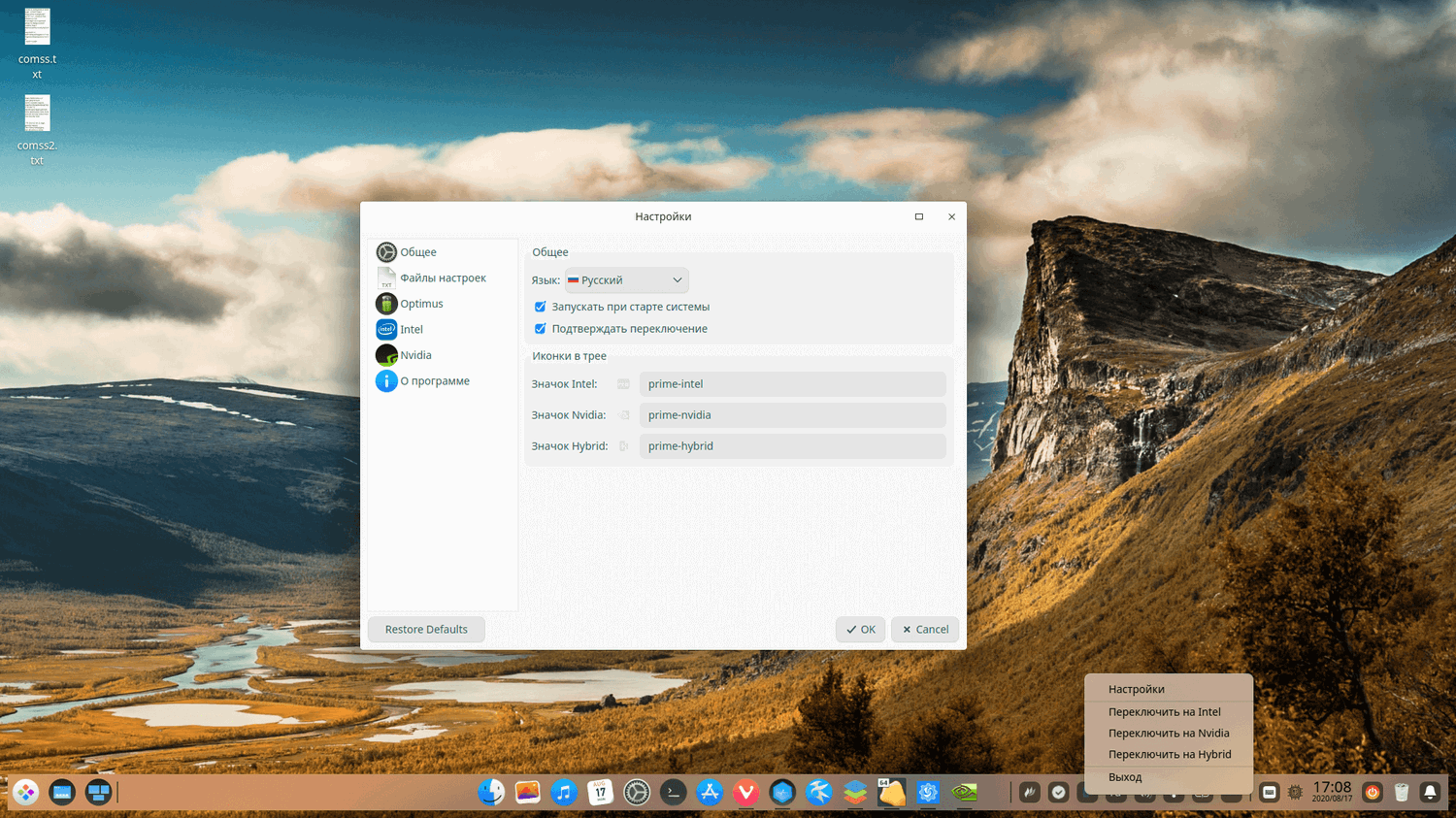The image size is (1456, 818).
Task: Launch the image viewer from the dock
Action: (x=527, y=793)
